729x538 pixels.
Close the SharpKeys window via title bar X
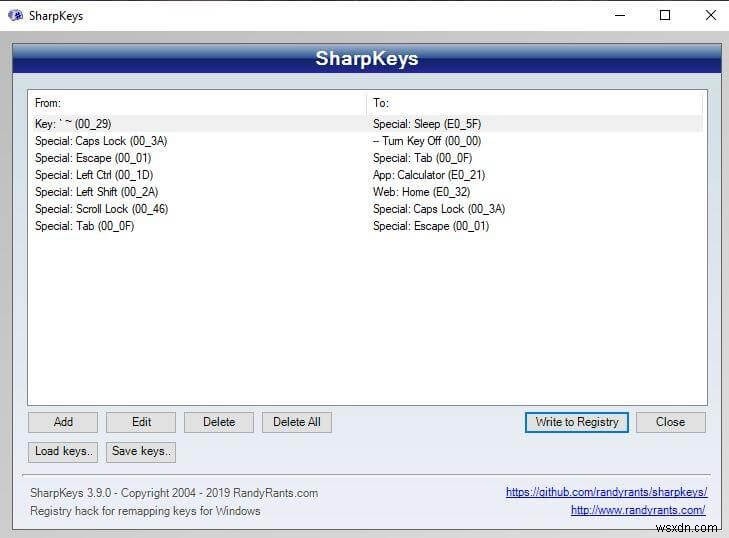710,15
